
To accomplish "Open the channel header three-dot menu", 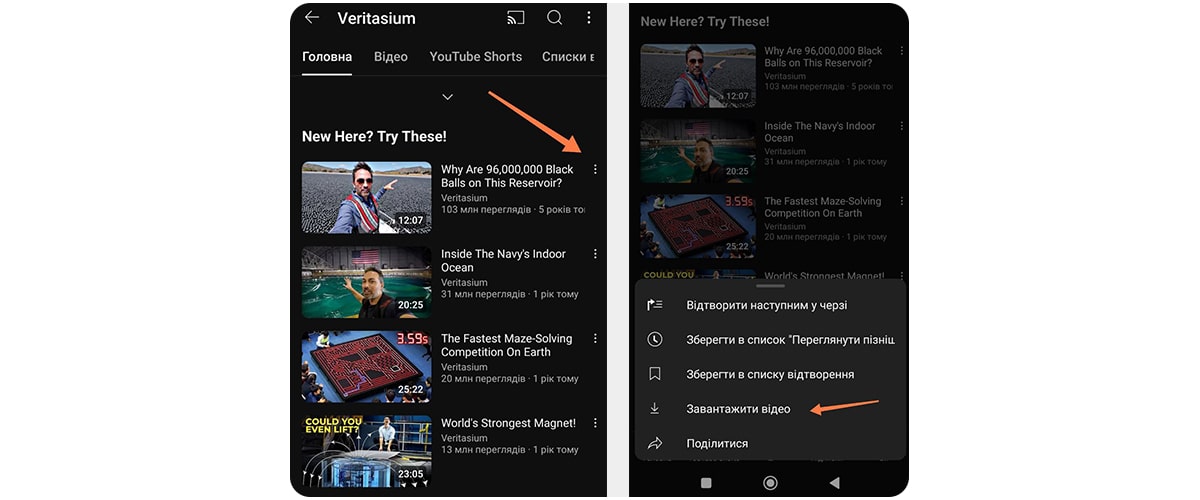I will (x=589, y=18).
